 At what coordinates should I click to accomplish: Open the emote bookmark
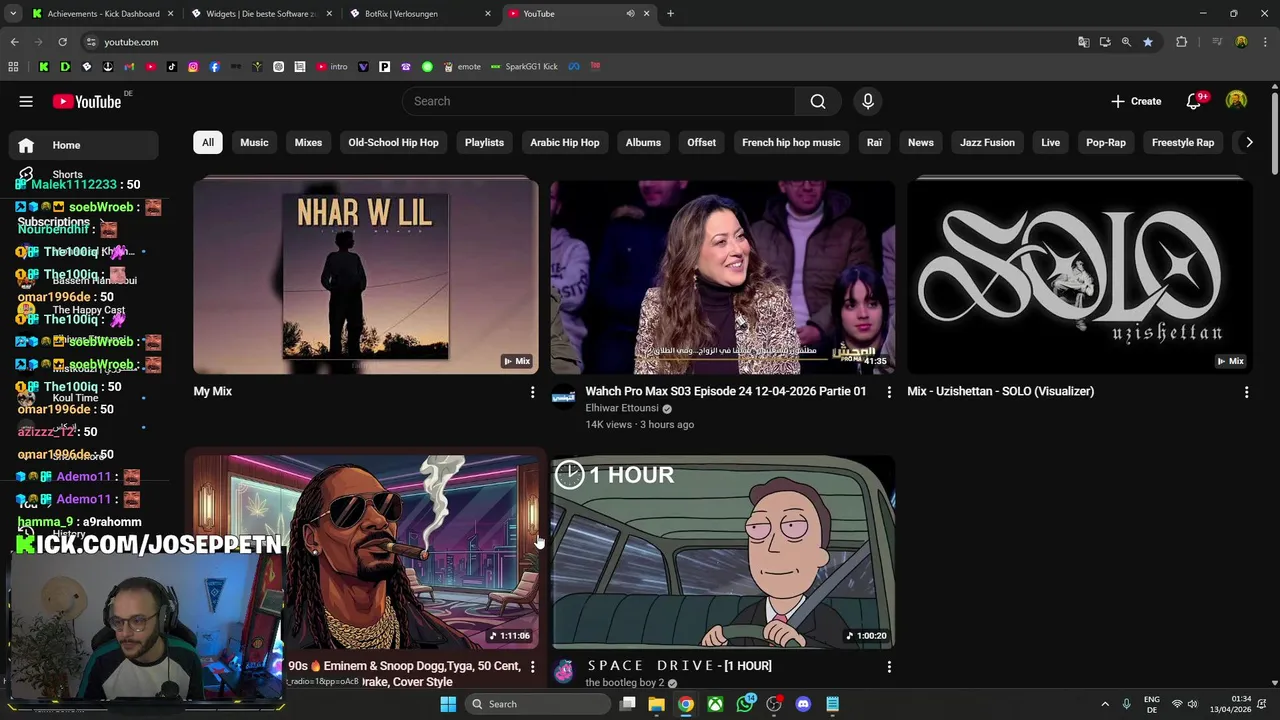462,67
